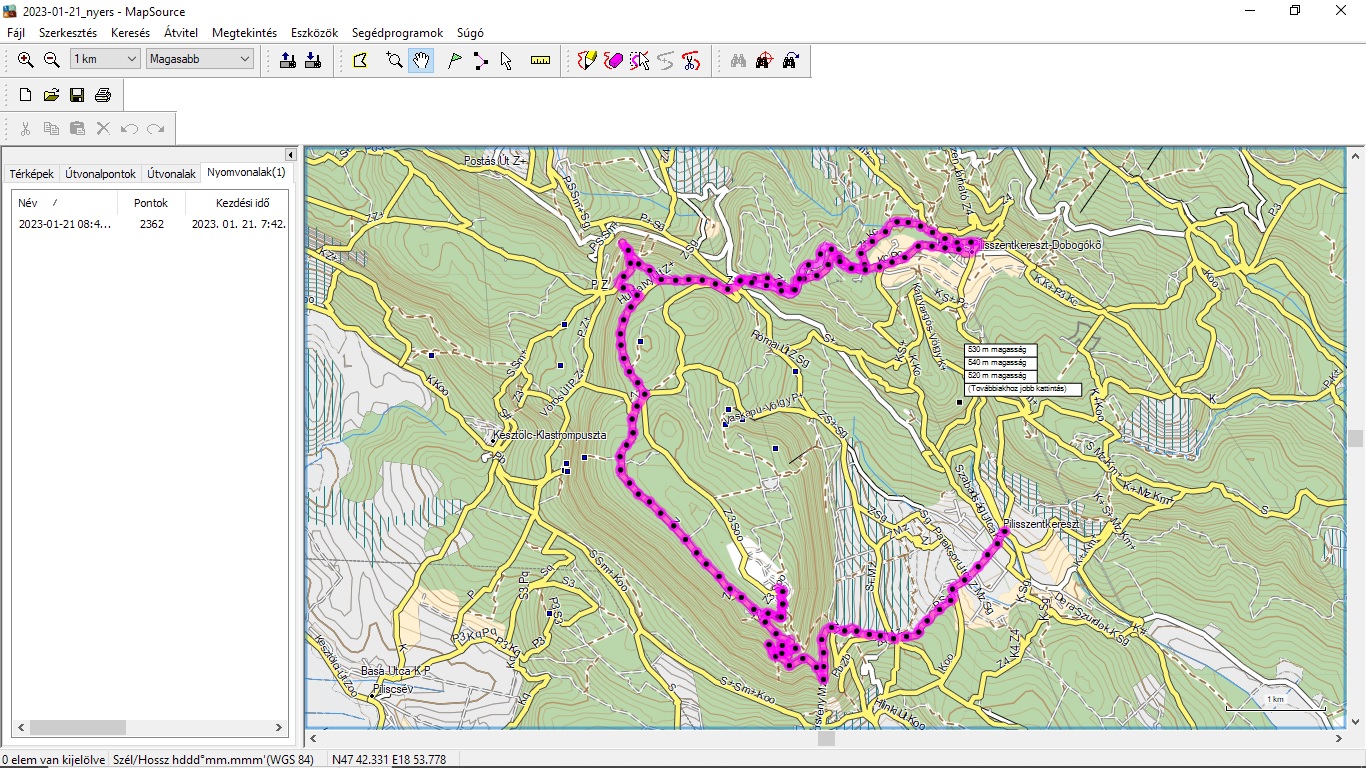The width and height of the screenshot is (1366, 768).
Task: Select the track row 2023-01-21 08:4...
Action: pyautogui.click(x=150, y=224)
